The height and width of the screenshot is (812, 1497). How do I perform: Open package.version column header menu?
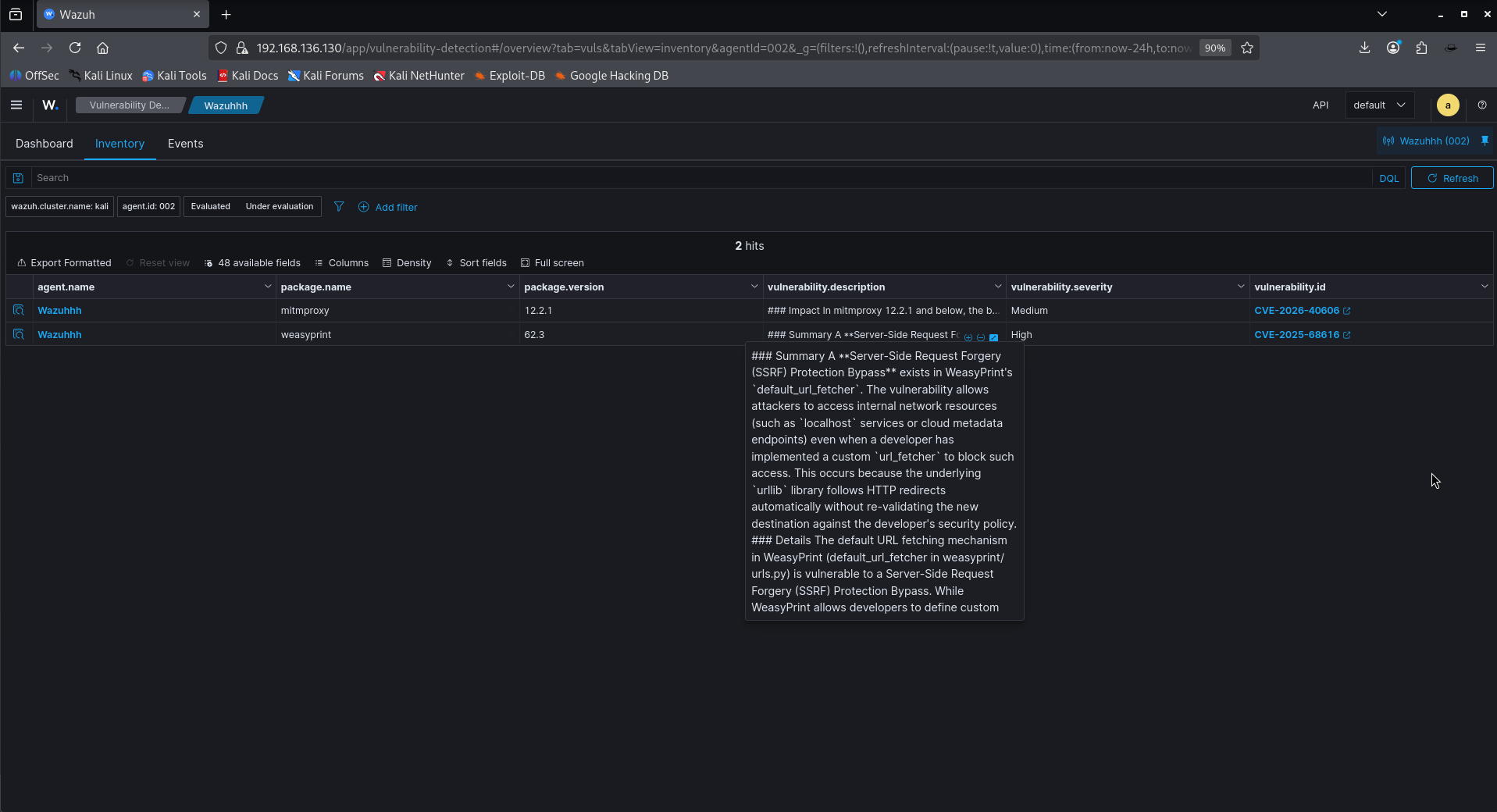point(754,287)
